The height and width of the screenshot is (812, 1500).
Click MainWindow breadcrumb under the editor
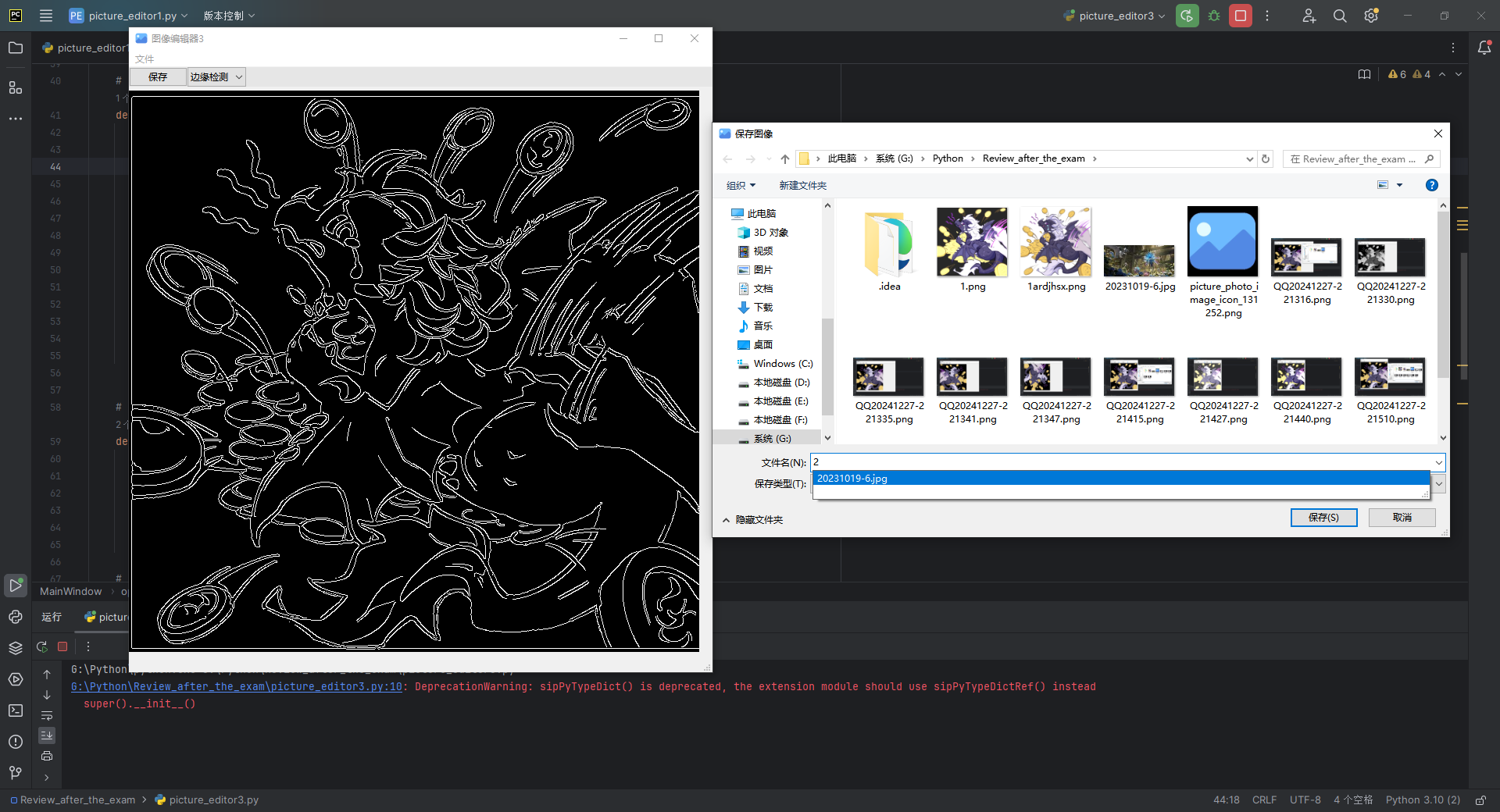point(70,591)
